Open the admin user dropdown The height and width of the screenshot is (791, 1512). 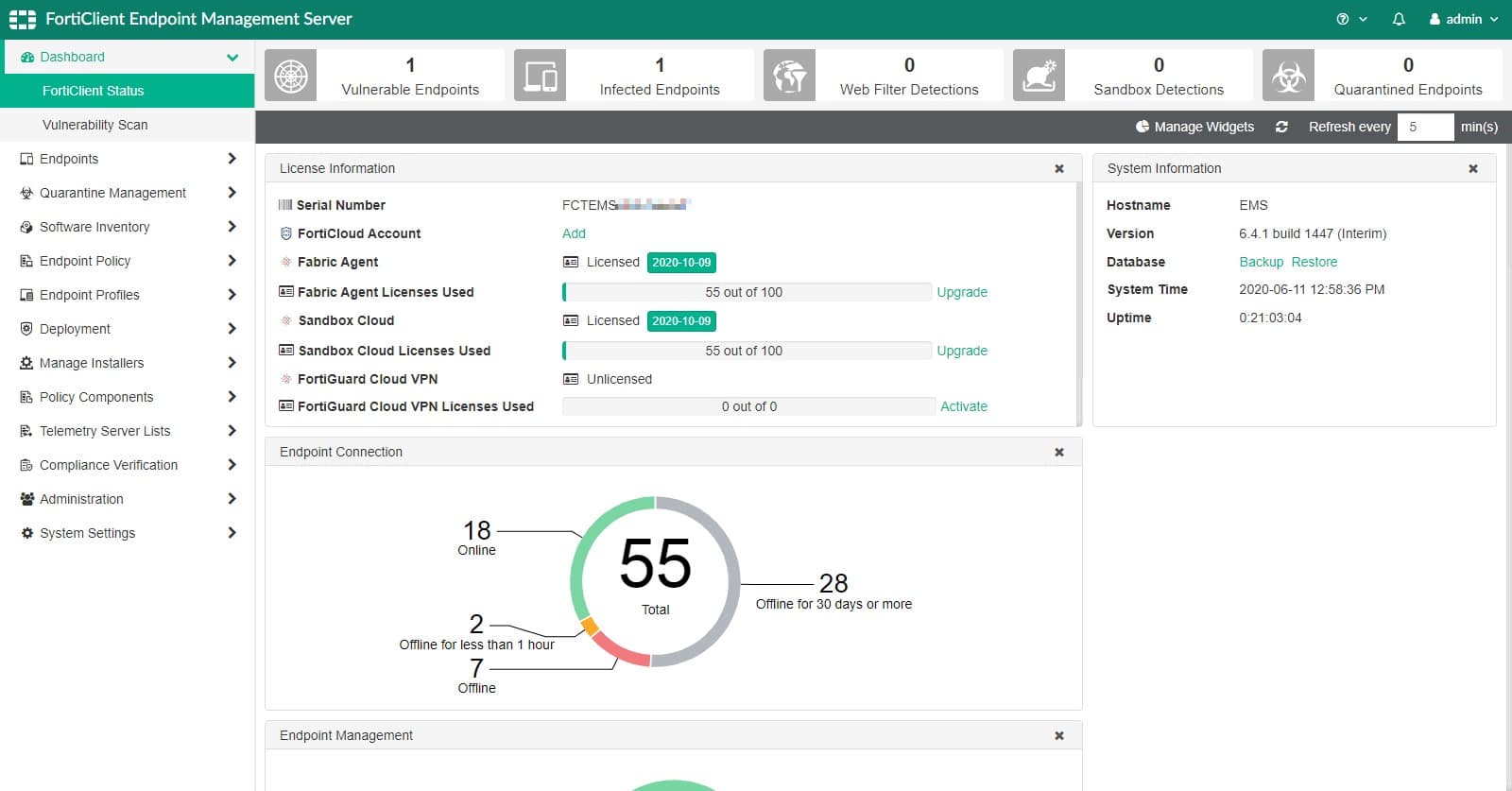(x=1464, y=19)
